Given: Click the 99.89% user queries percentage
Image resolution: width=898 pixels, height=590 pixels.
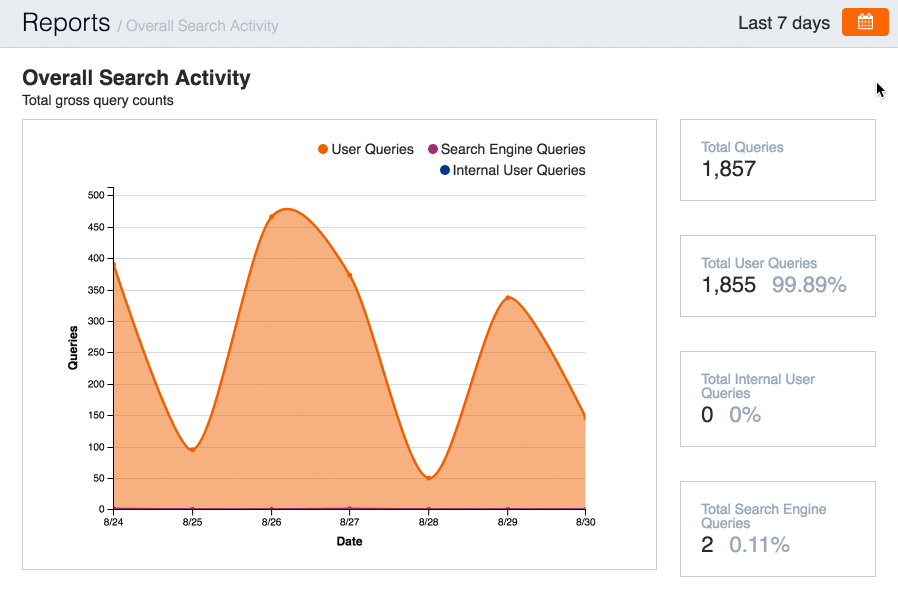Looking at the screenshot, I should coord(809,285).
